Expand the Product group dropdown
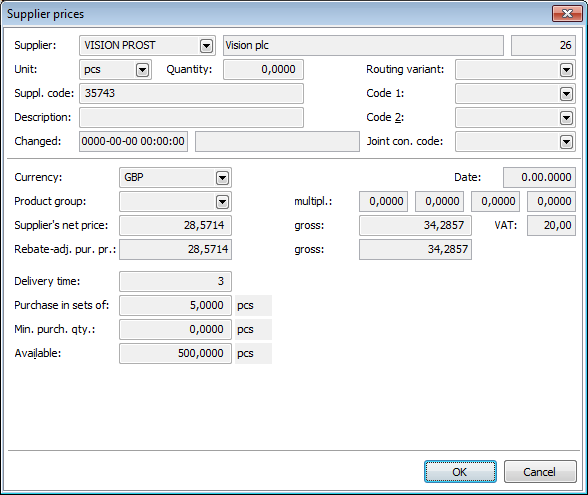The width and height of the screenshot is (588, 495). pos(222,202)
